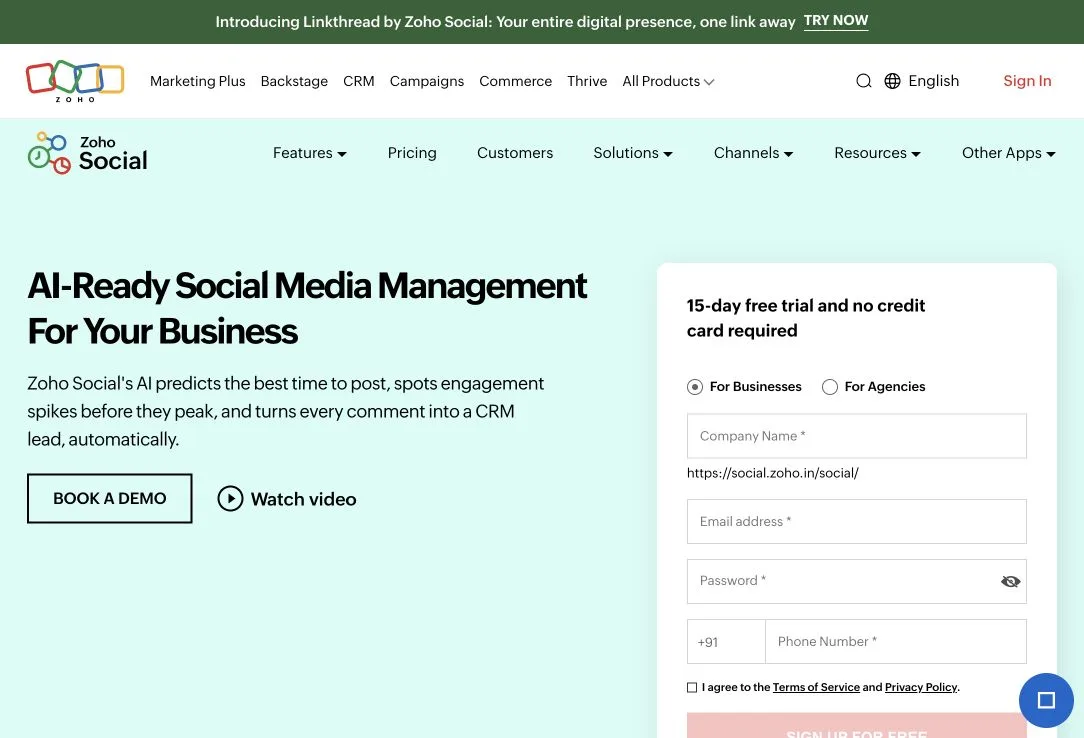Open Campaigns from the top nav

point(427,81)
